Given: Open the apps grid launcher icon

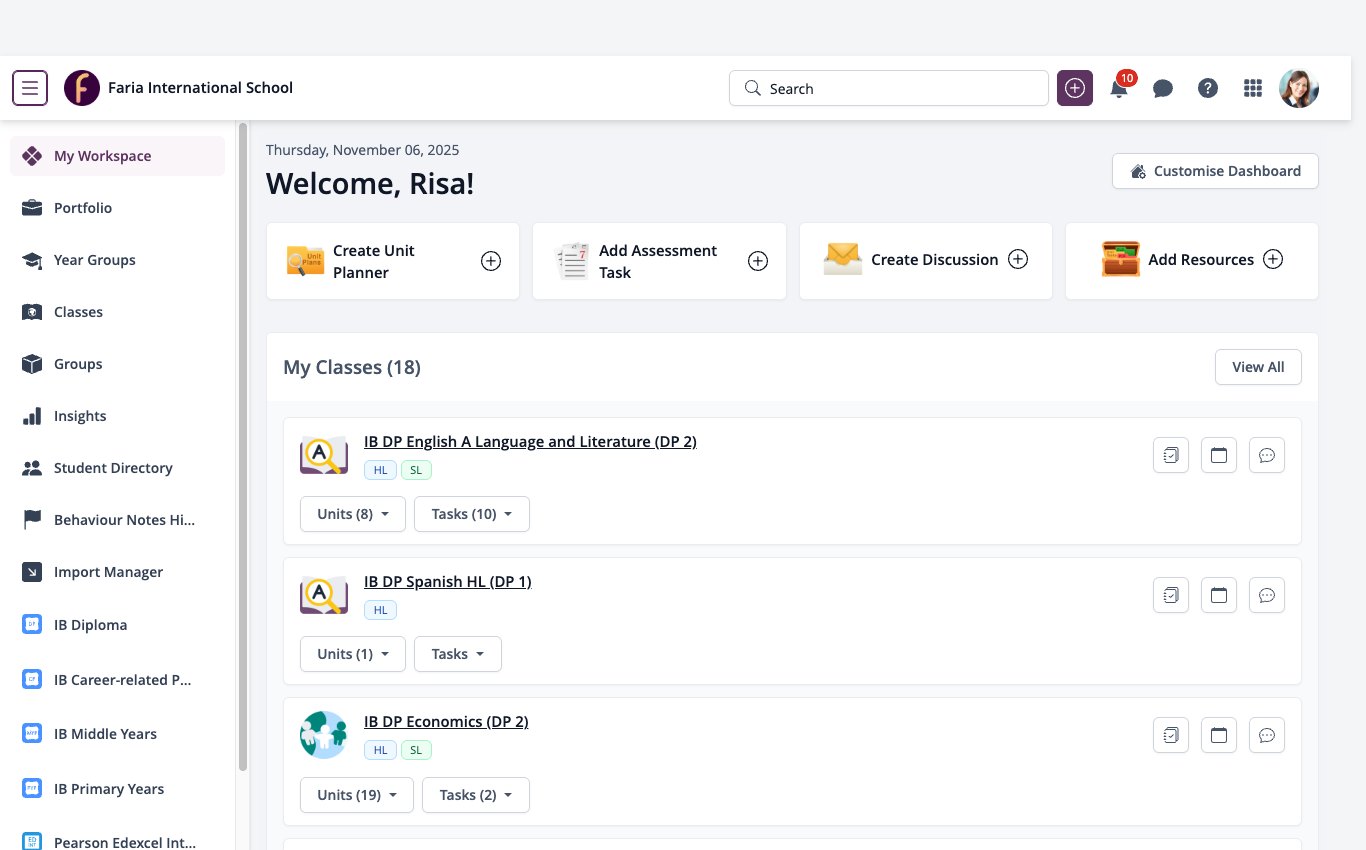Looking at the screenshot, I should click(1253, 88).
